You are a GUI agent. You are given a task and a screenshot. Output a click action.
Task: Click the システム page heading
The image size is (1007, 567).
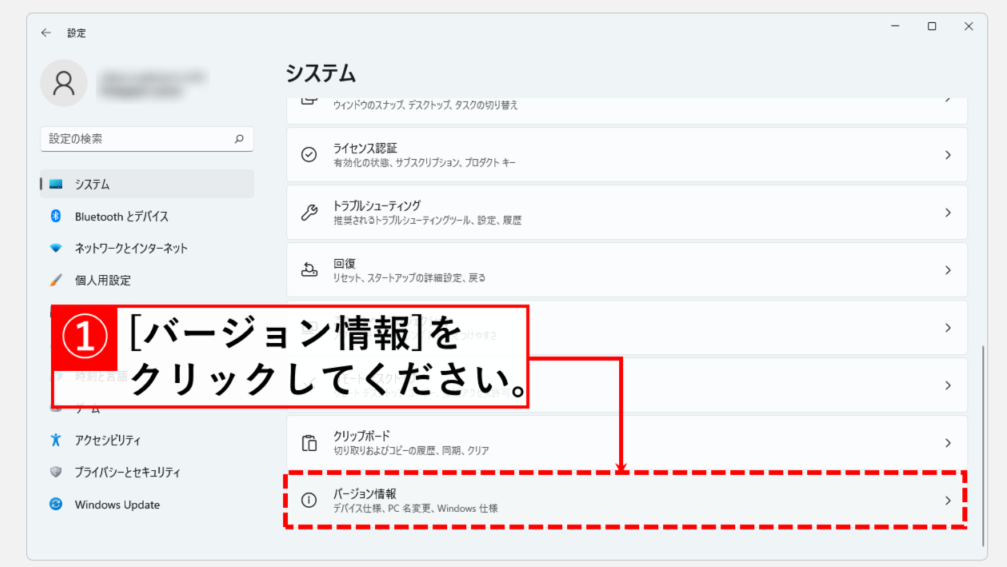pyautogui.click(x=320, y=74)
